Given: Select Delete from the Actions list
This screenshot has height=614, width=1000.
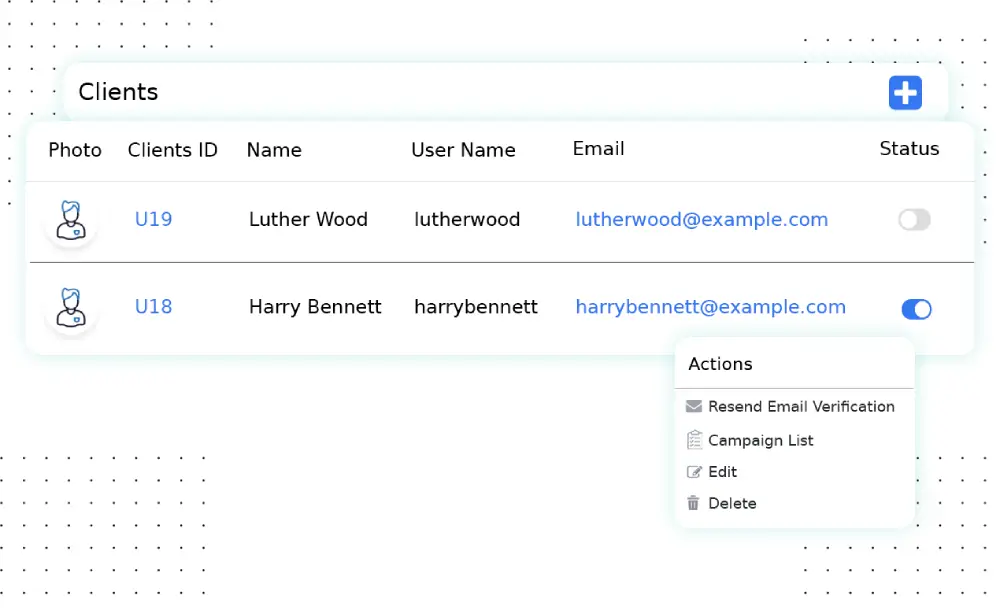Looking at the screenshot, I should coord(731,503).
